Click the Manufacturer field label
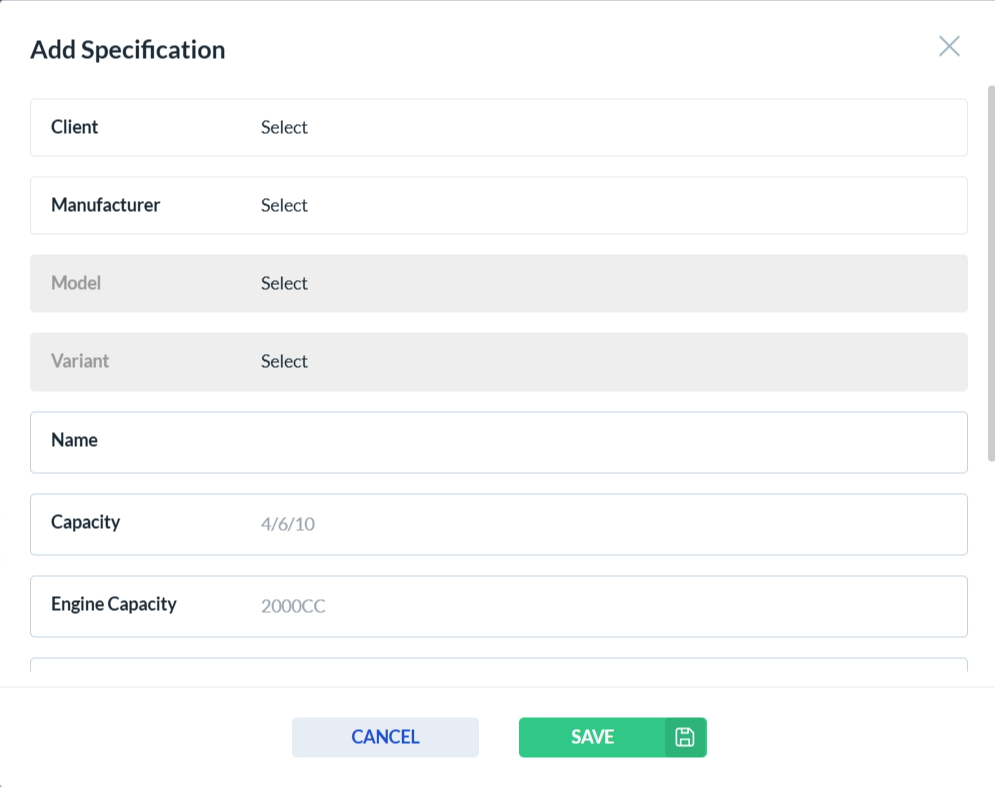The height and width of the screenshot is (787, 995). [x=106, y=205]
